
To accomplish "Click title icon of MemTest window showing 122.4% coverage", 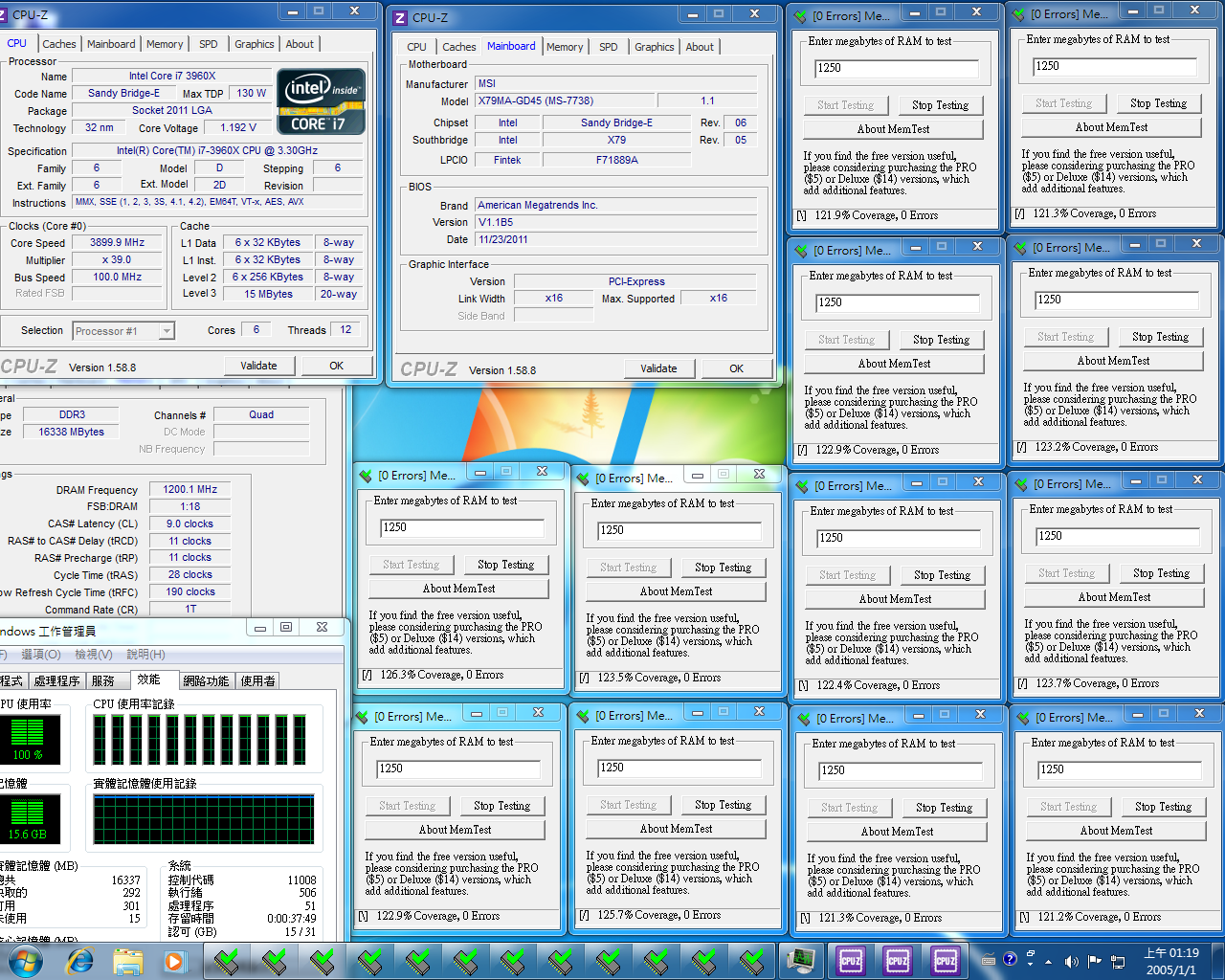I will point(802,485).
